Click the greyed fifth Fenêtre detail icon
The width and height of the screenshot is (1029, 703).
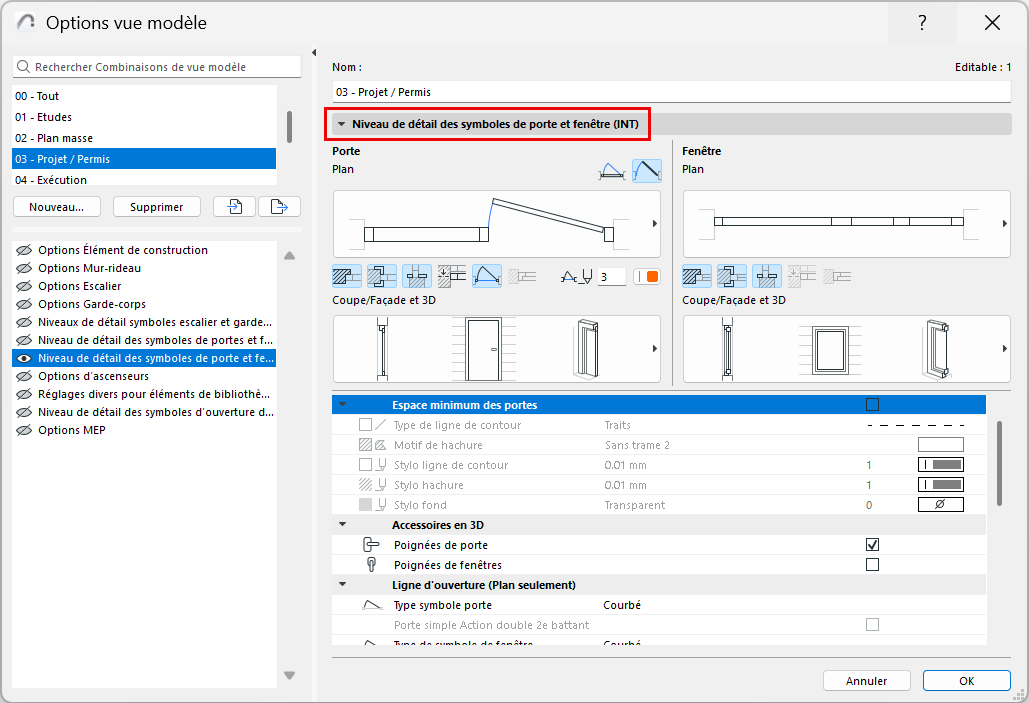tap(837, 276)
